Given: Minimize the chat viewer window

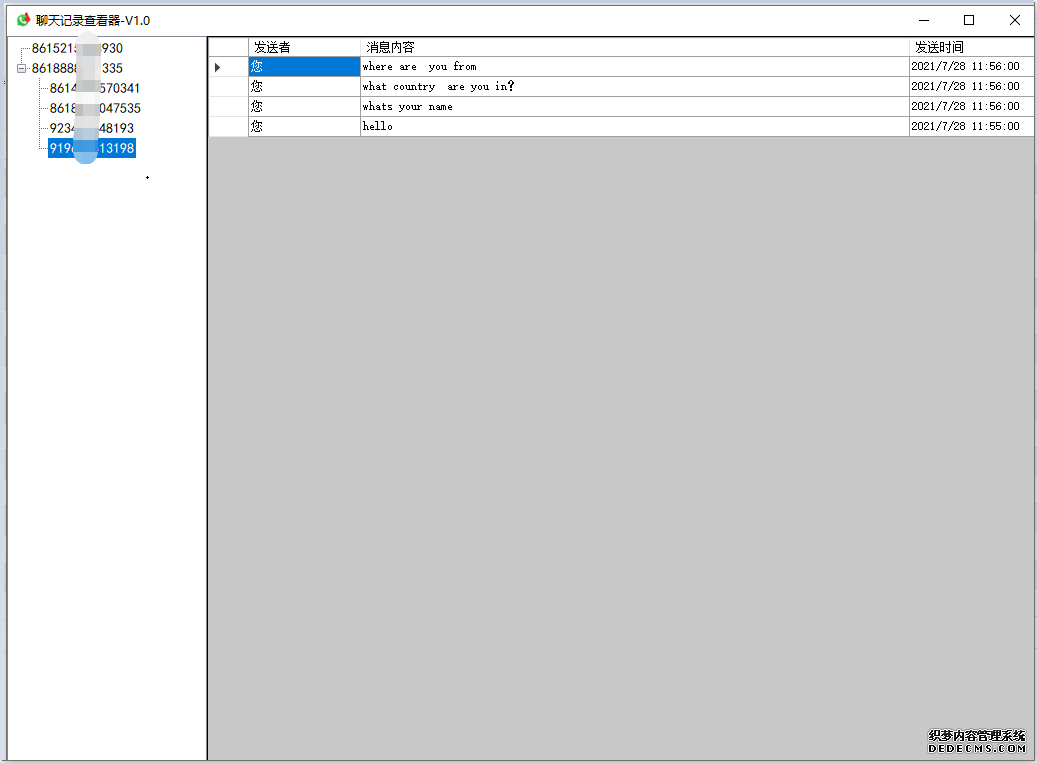Looking at the screenshot, I should point(922,20).
